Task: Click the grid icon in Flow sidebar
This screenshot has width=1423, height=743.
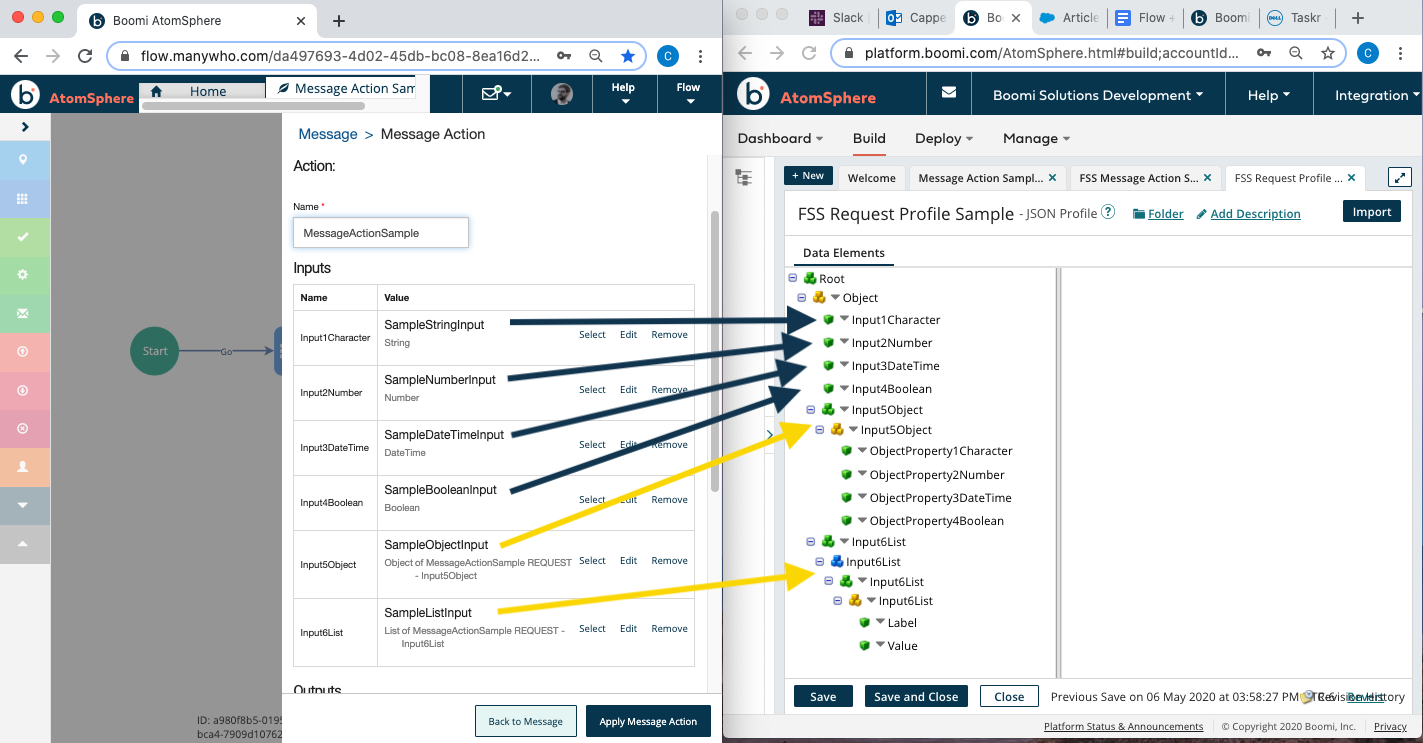Action: pos(23,199)
